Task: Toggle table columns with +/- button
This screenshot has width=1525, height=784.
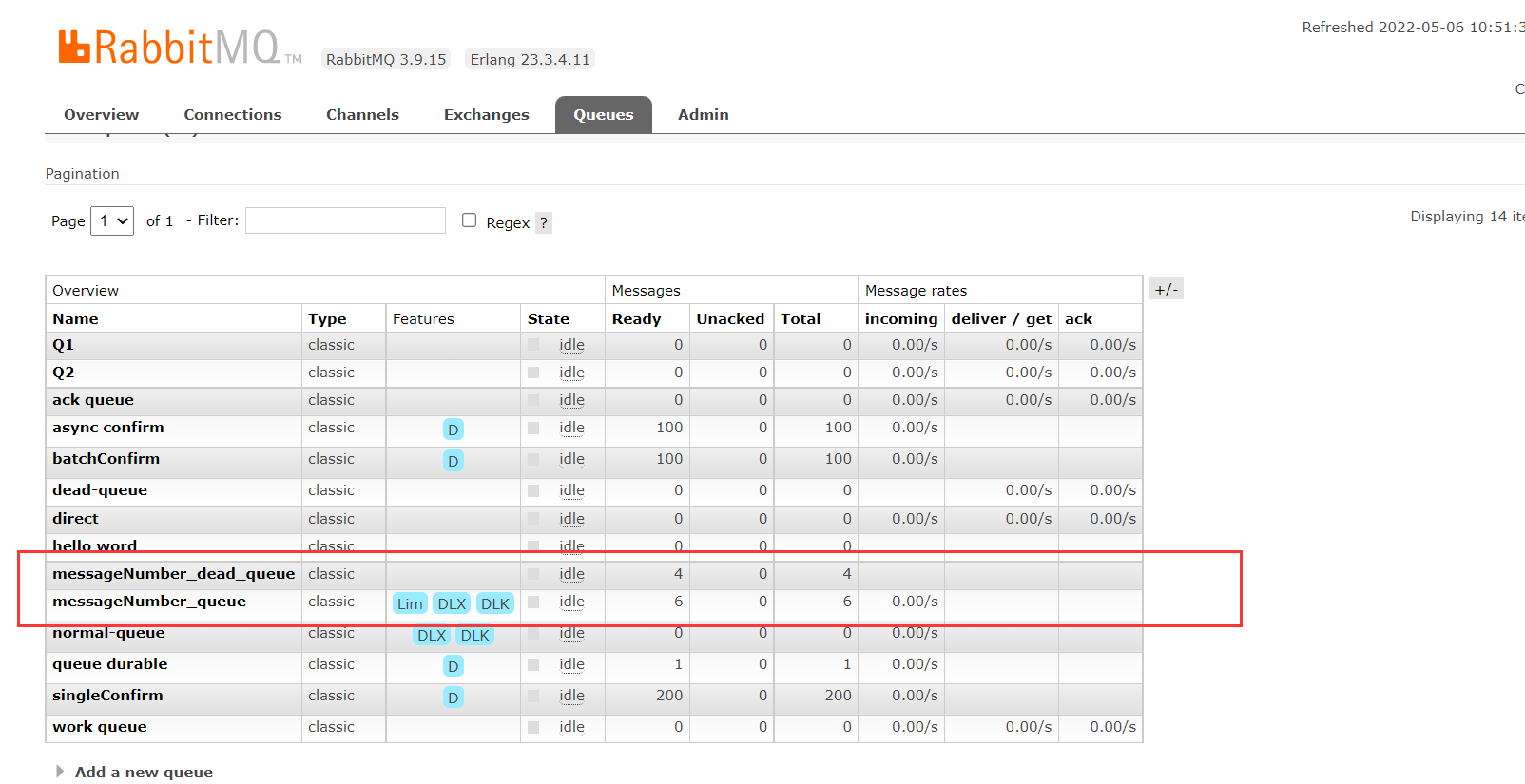Action: [x=1167, y=290]
